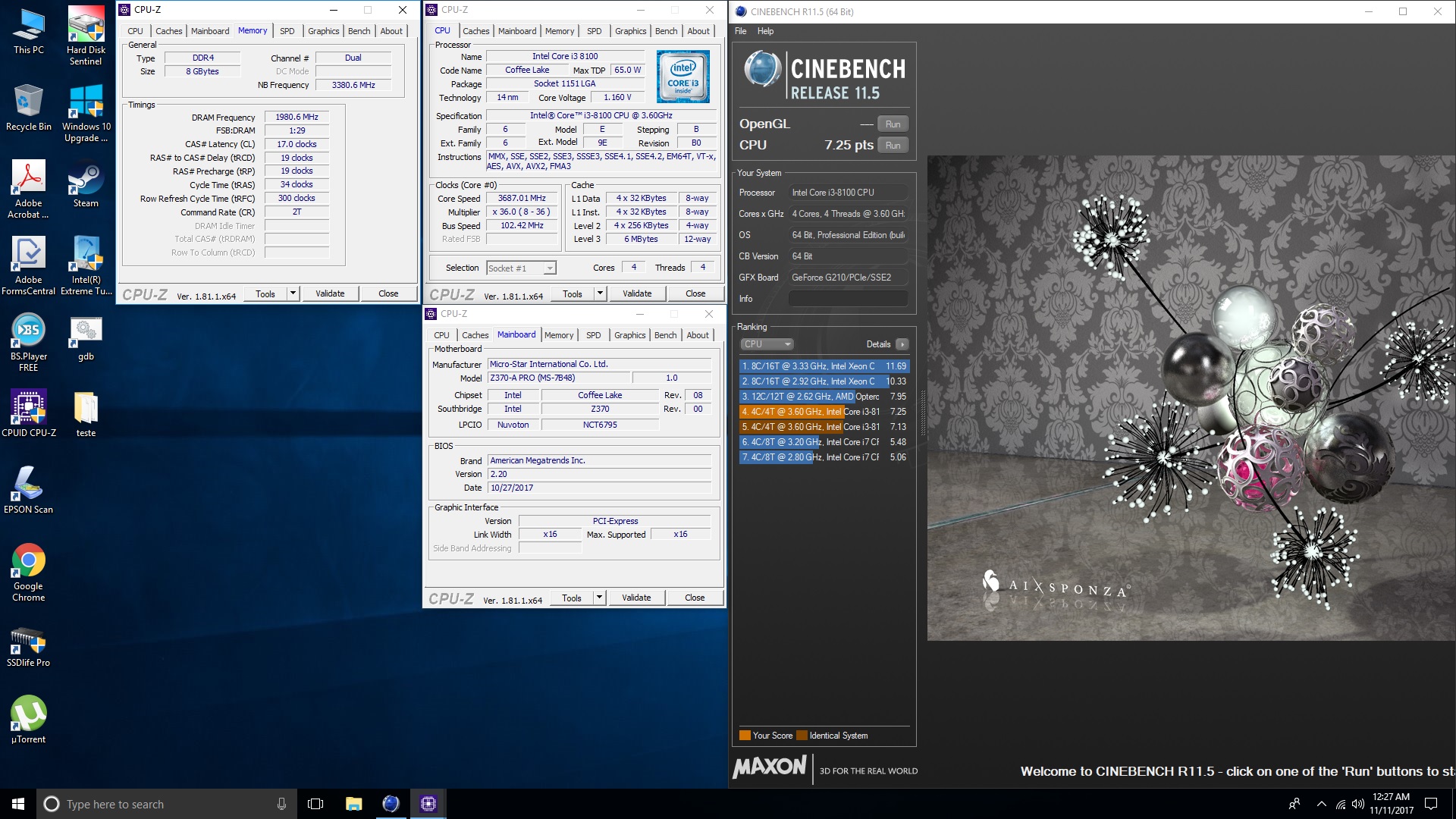Image resolution: width=1456 pixels, height=819 pixels.
Task: Open Hard Disk Sentinel desktop icon
Action: (86, 36)
